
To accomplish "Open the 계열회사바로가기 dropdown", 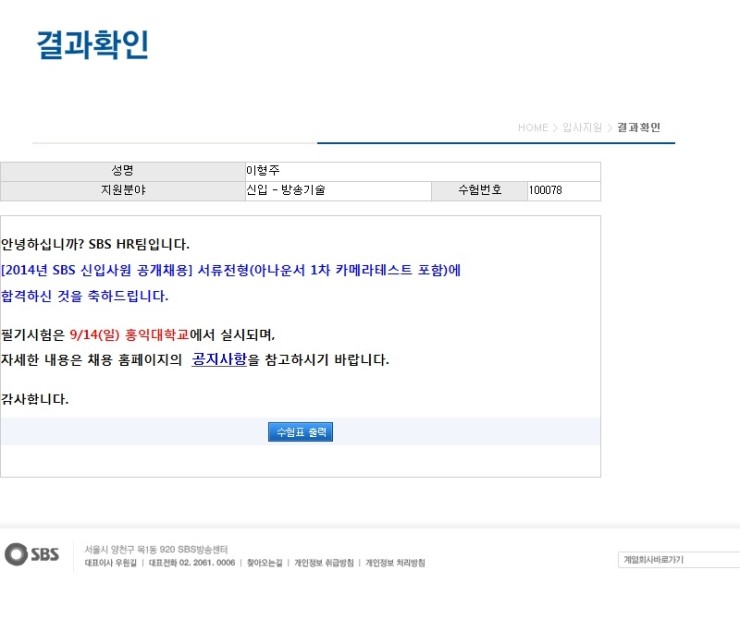I will (679, 560).
